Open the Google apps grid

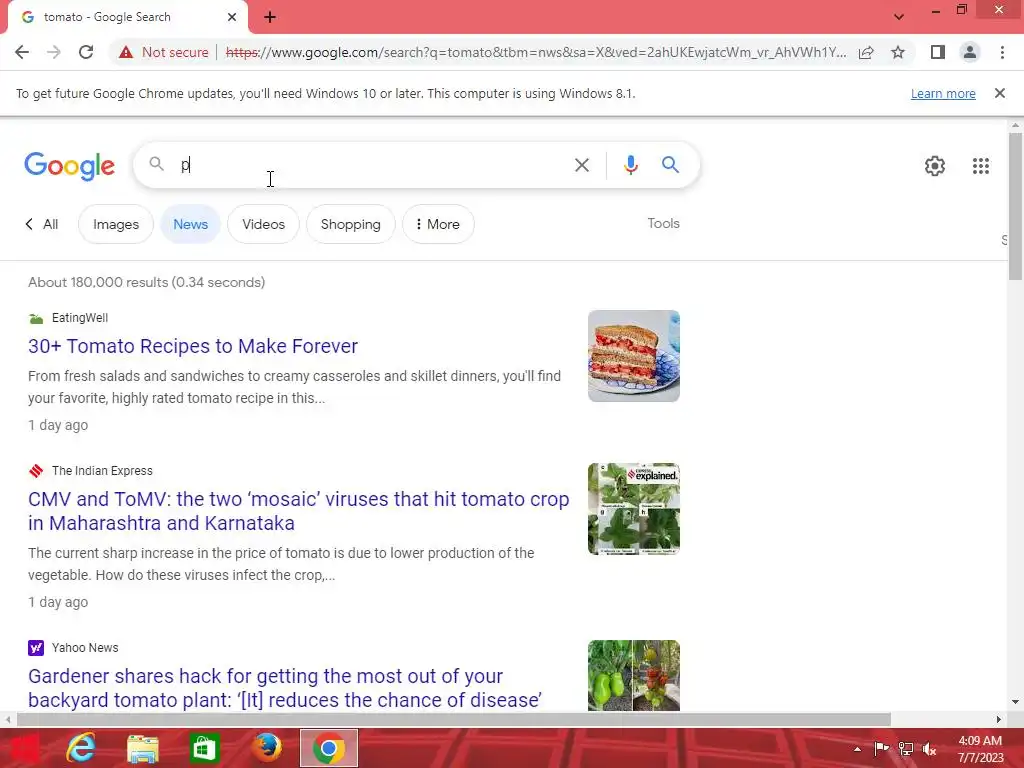pos(980,166)
